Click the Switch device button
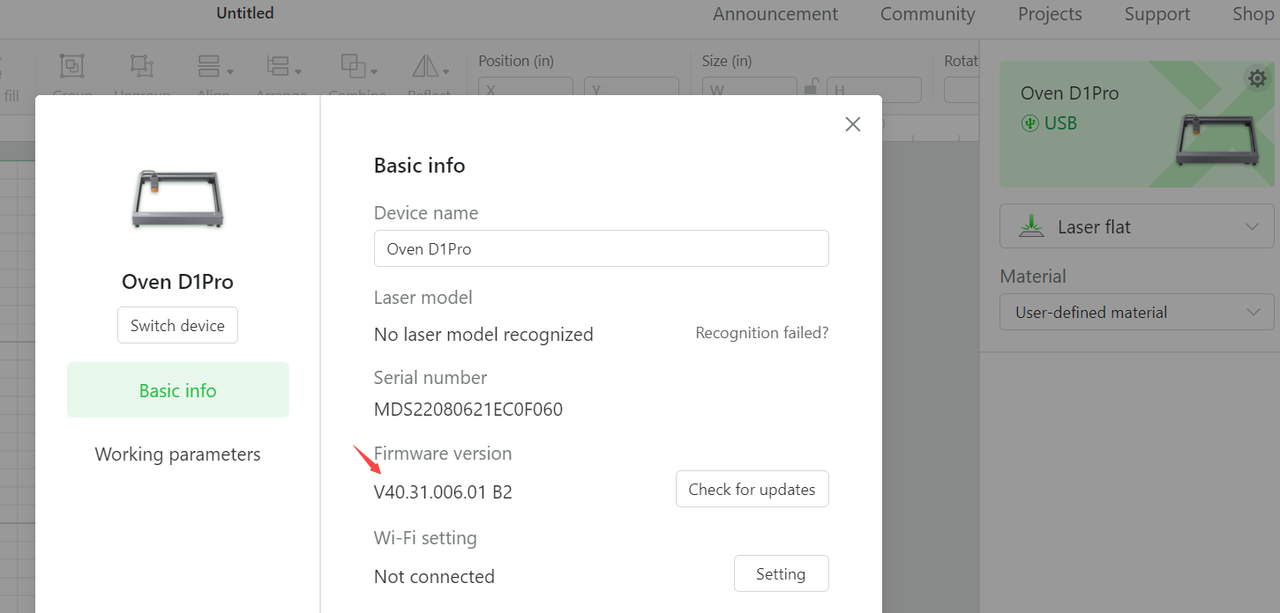This screenshot has width=1280, height=613. click(x=178, y=325)
